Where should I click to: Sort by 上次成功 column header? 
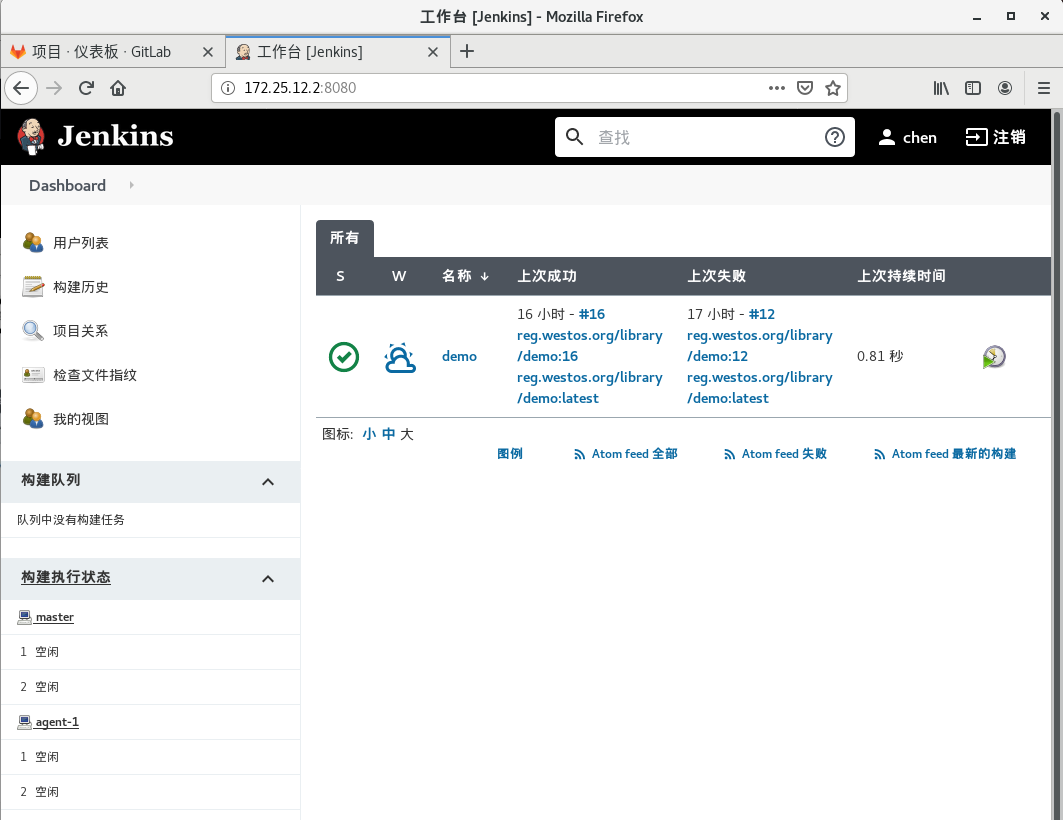click(x=546, y=276)
